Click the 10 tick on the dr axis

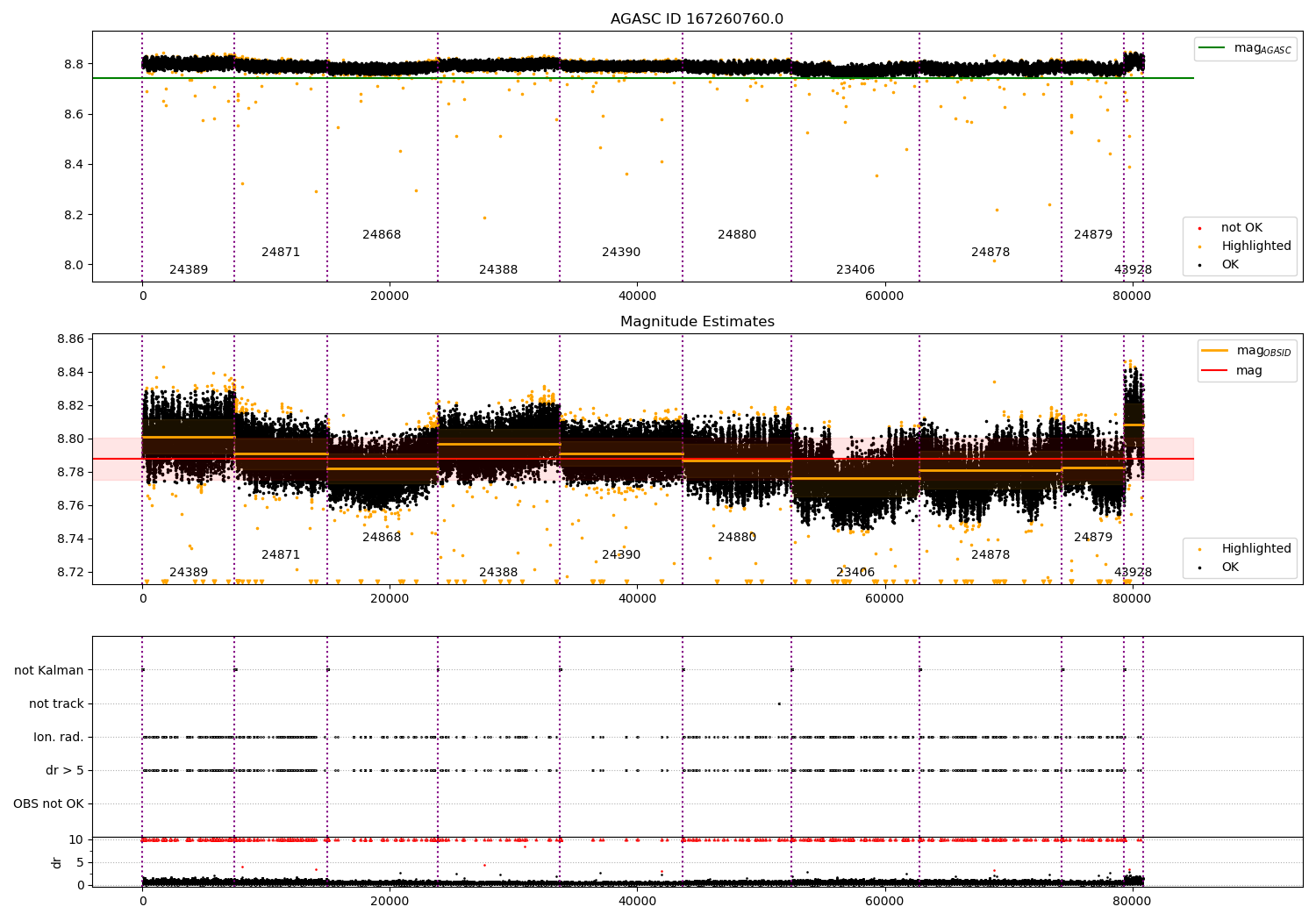[76, 839]
